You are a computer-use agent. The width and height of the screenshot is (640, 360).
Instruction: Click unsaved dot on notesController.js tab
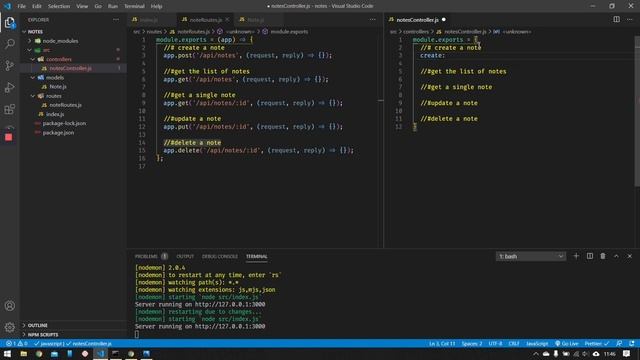point(444,20)
